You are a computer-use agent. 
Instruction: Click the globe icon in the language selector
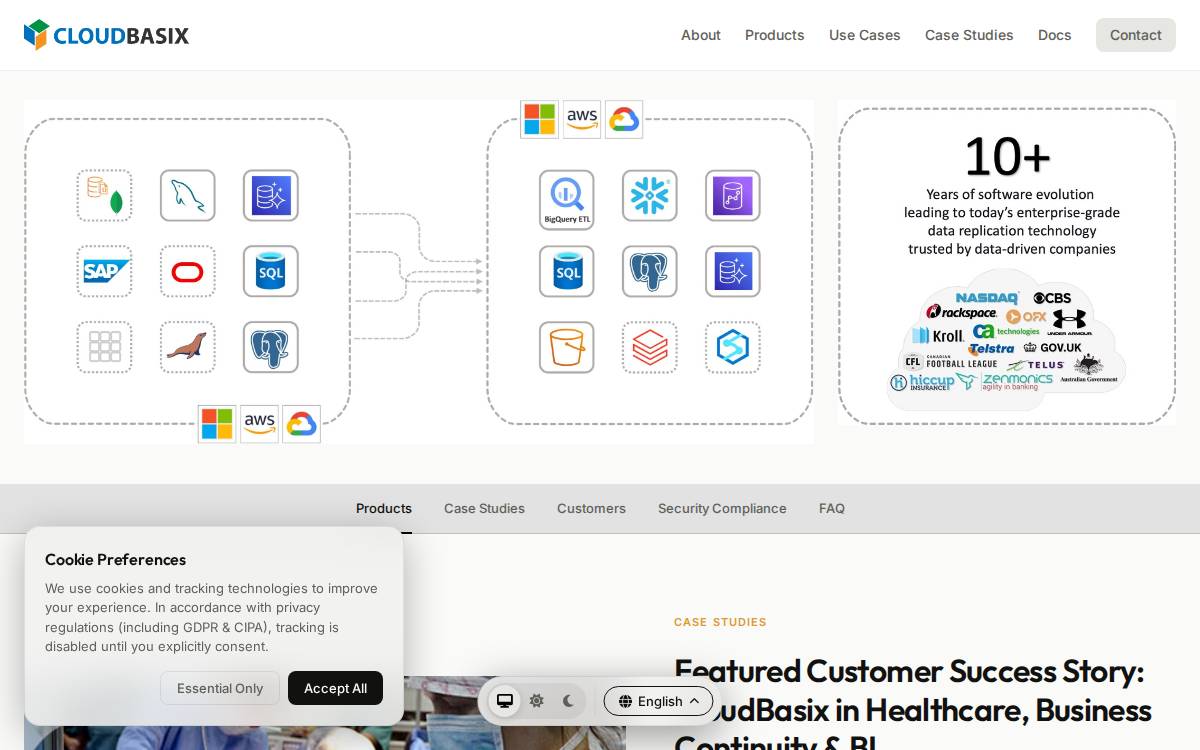[x=626, y=701]
